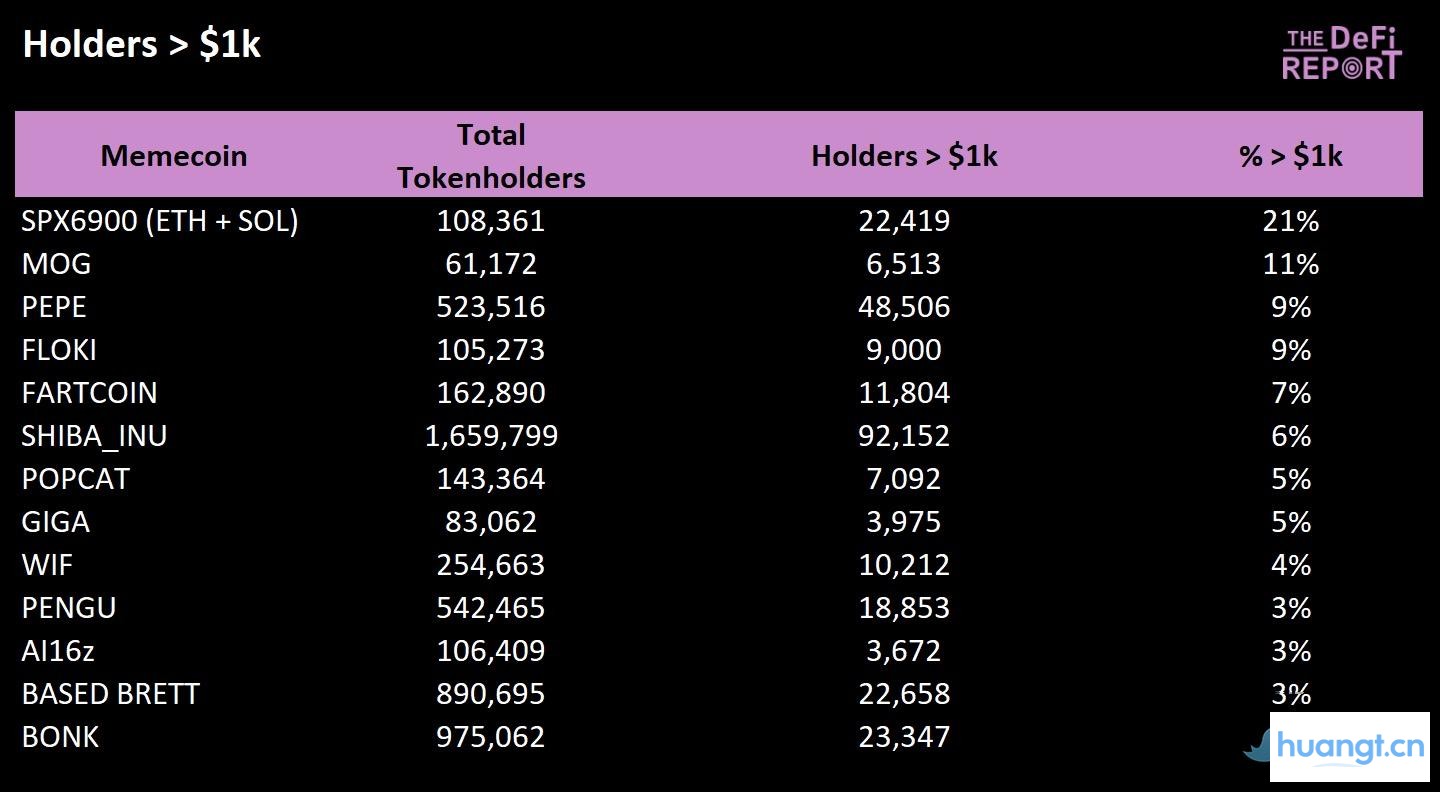
Task: Click the MOG memecoin name
Action: point(56,264)
